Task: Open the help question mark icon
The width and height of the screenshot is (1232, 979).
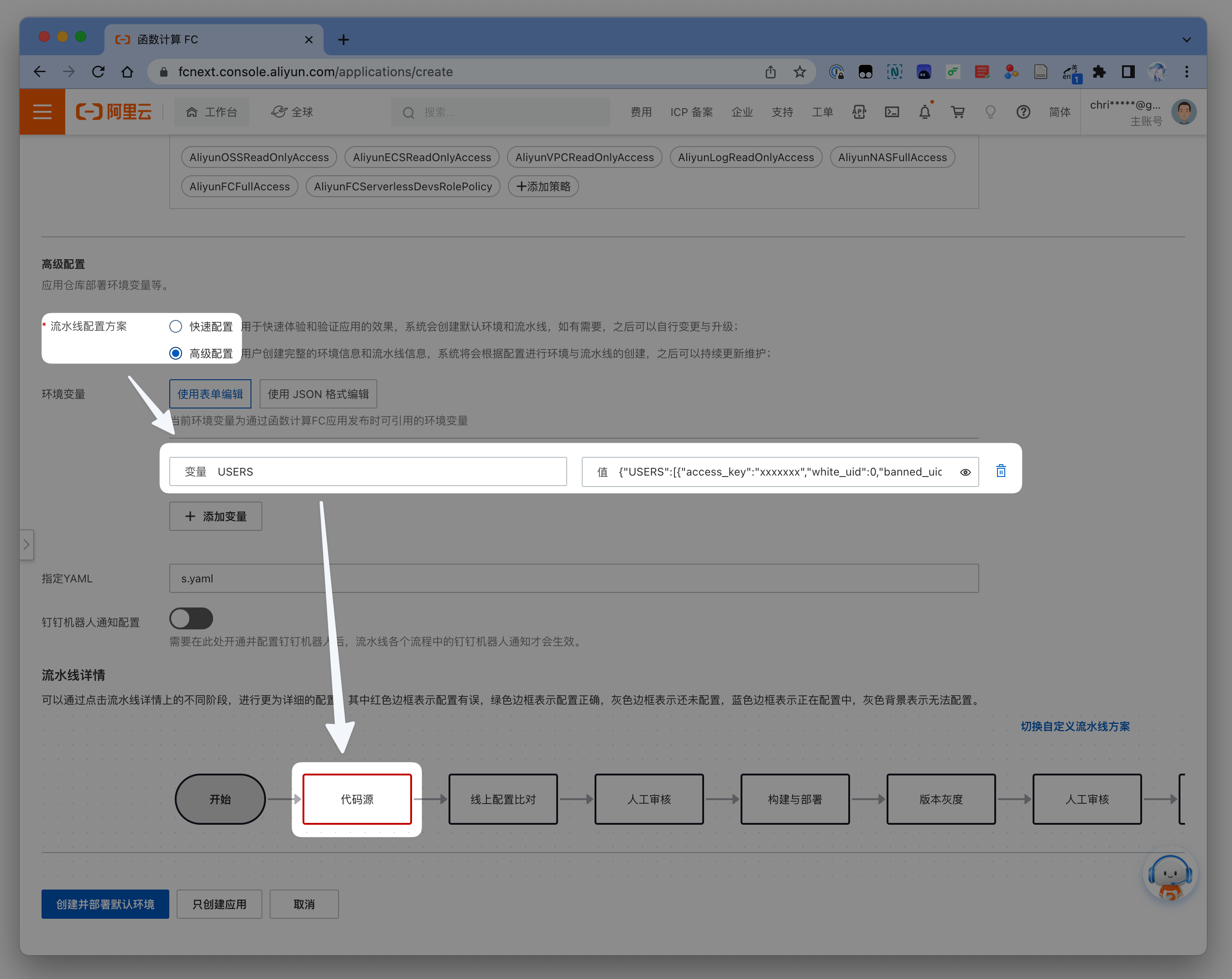Action: tap(1023, 112)
